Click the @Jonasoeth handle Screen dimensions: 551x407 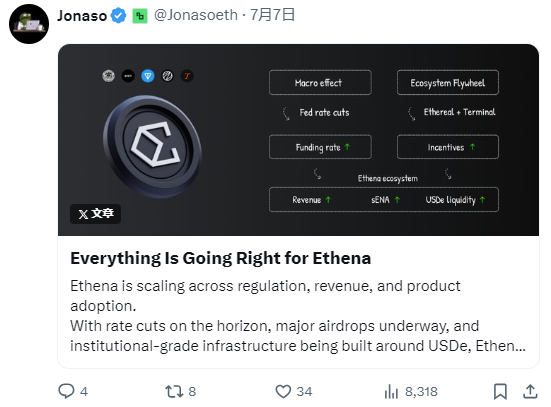[x=196, y=15]
